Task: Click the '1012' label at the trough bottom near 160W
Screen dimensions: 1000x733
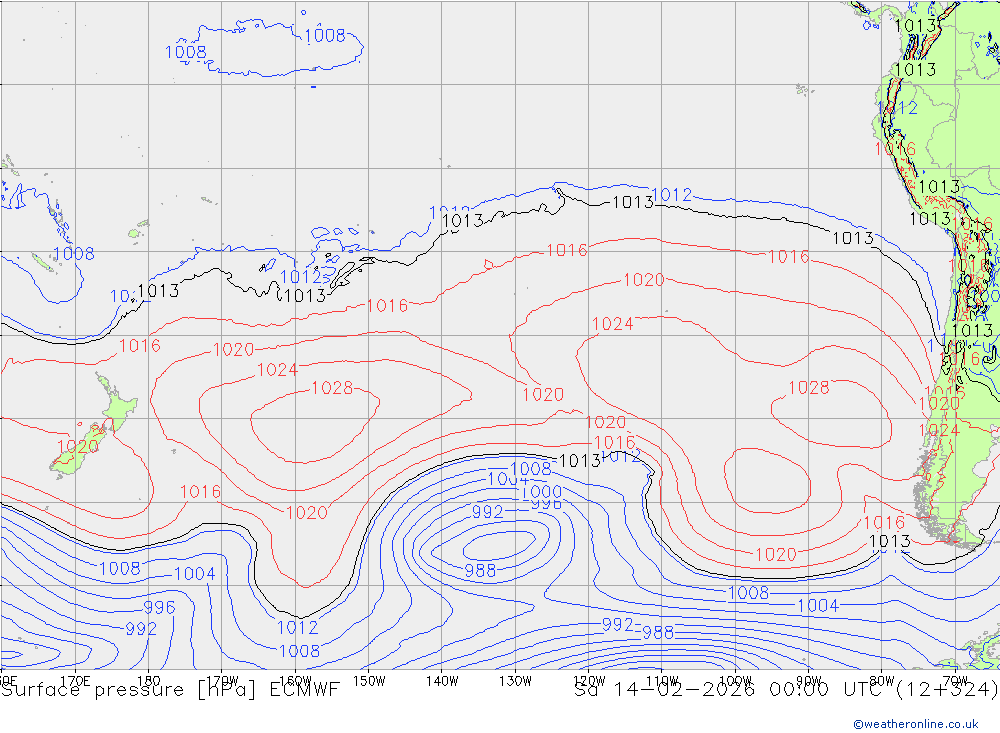Action: 297,628
